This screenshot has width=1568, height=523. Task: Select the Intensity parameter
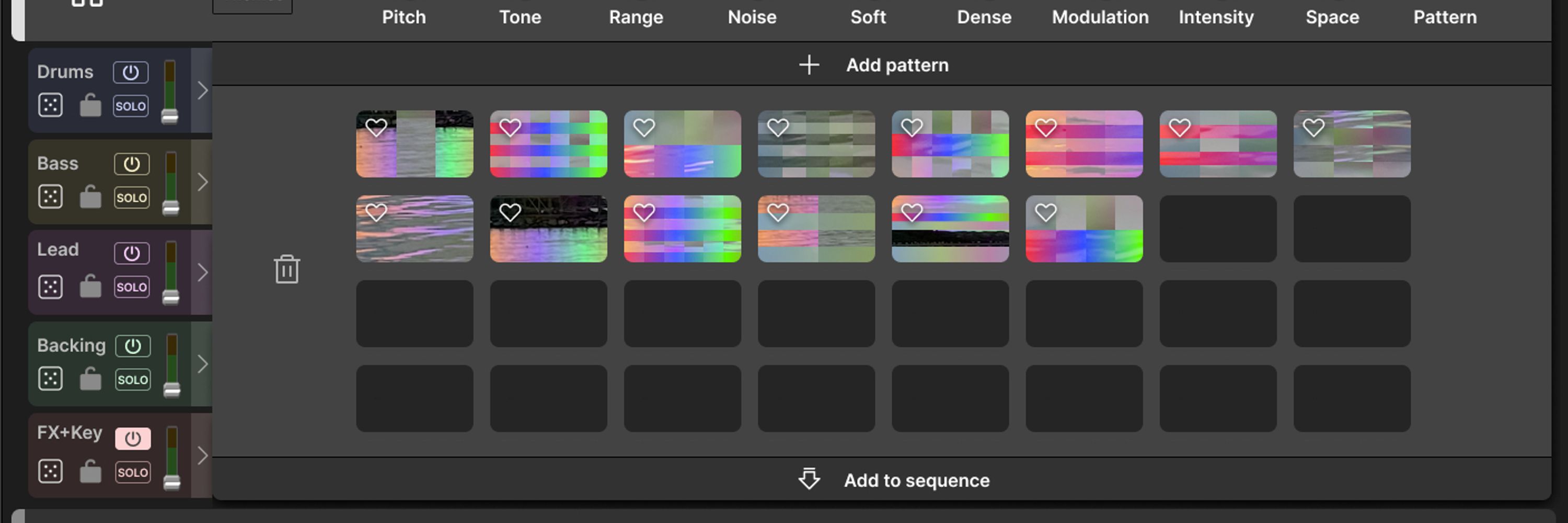click(x=1216, y=17)
